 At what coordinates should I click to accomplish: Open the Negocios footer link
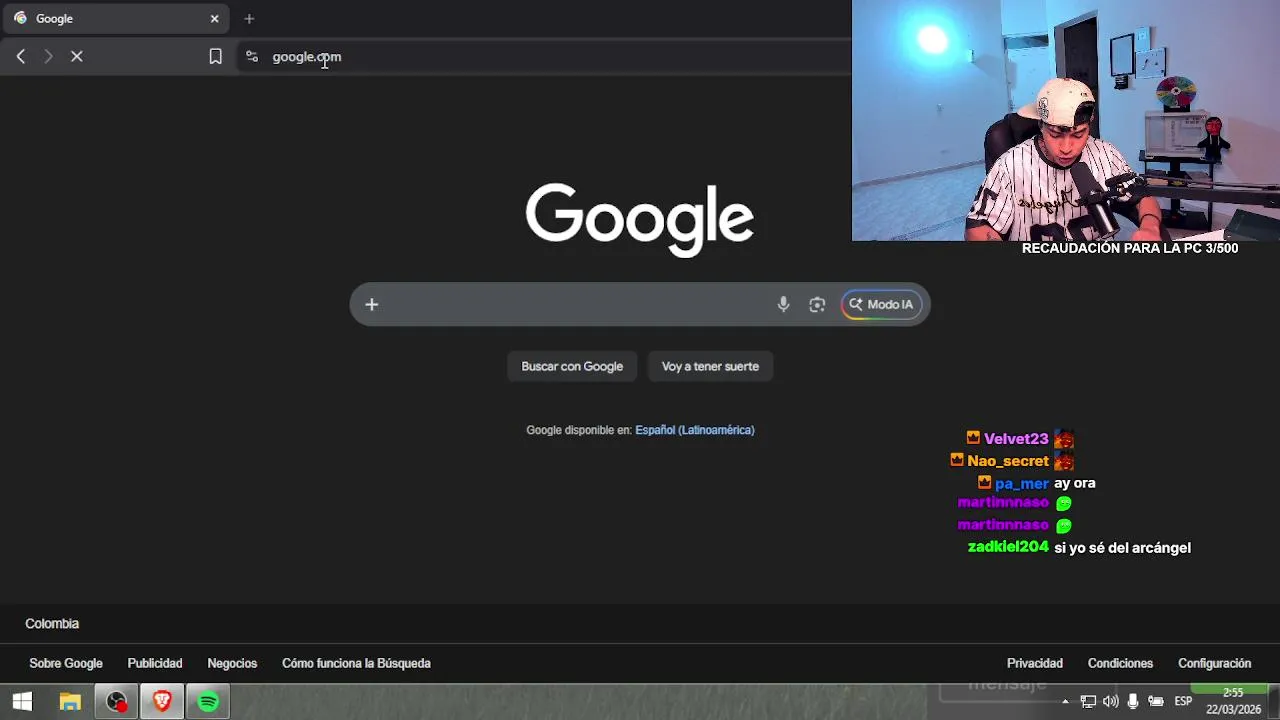(x=232, y=663)
